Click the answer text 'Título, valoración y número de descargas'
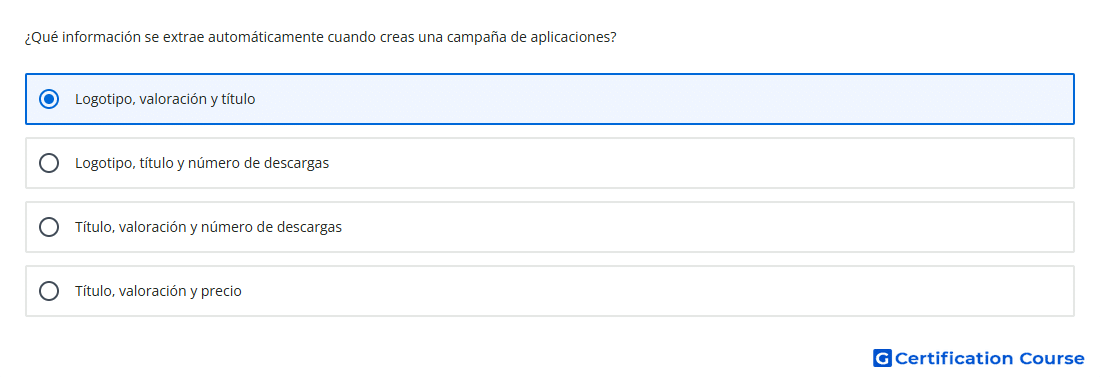This screenshot has width=1100, height=377. (x=208, y=227)
